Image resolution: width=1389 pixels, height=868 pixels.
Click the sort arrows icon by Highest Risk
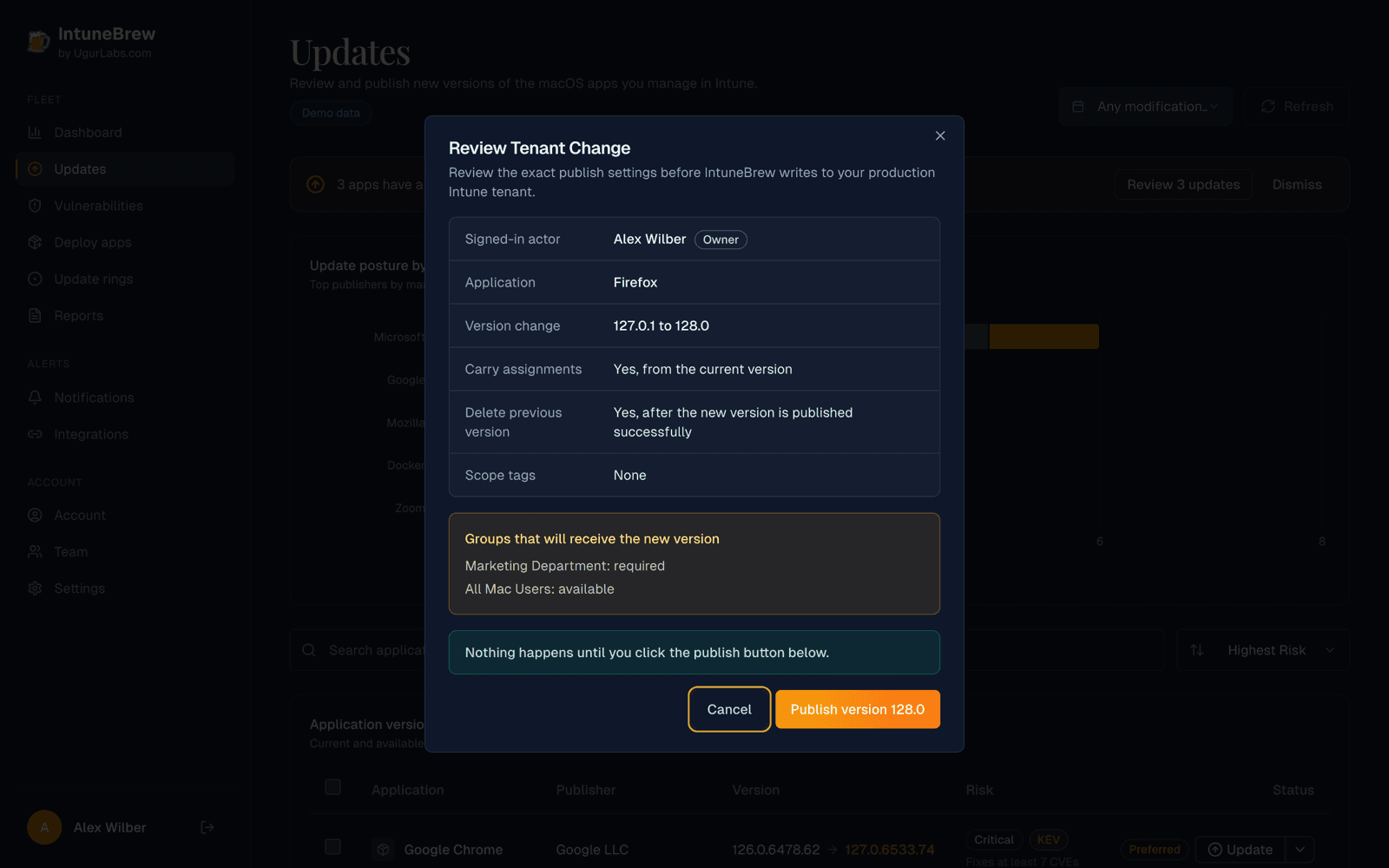tap(1197, 650)
